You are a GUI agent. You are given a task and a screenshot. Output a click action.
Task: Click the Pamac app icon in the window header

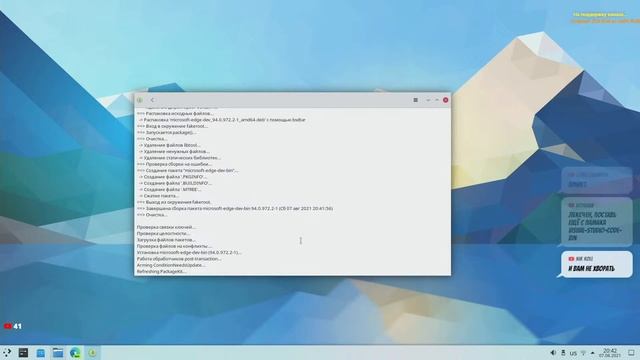coord(140,100)
